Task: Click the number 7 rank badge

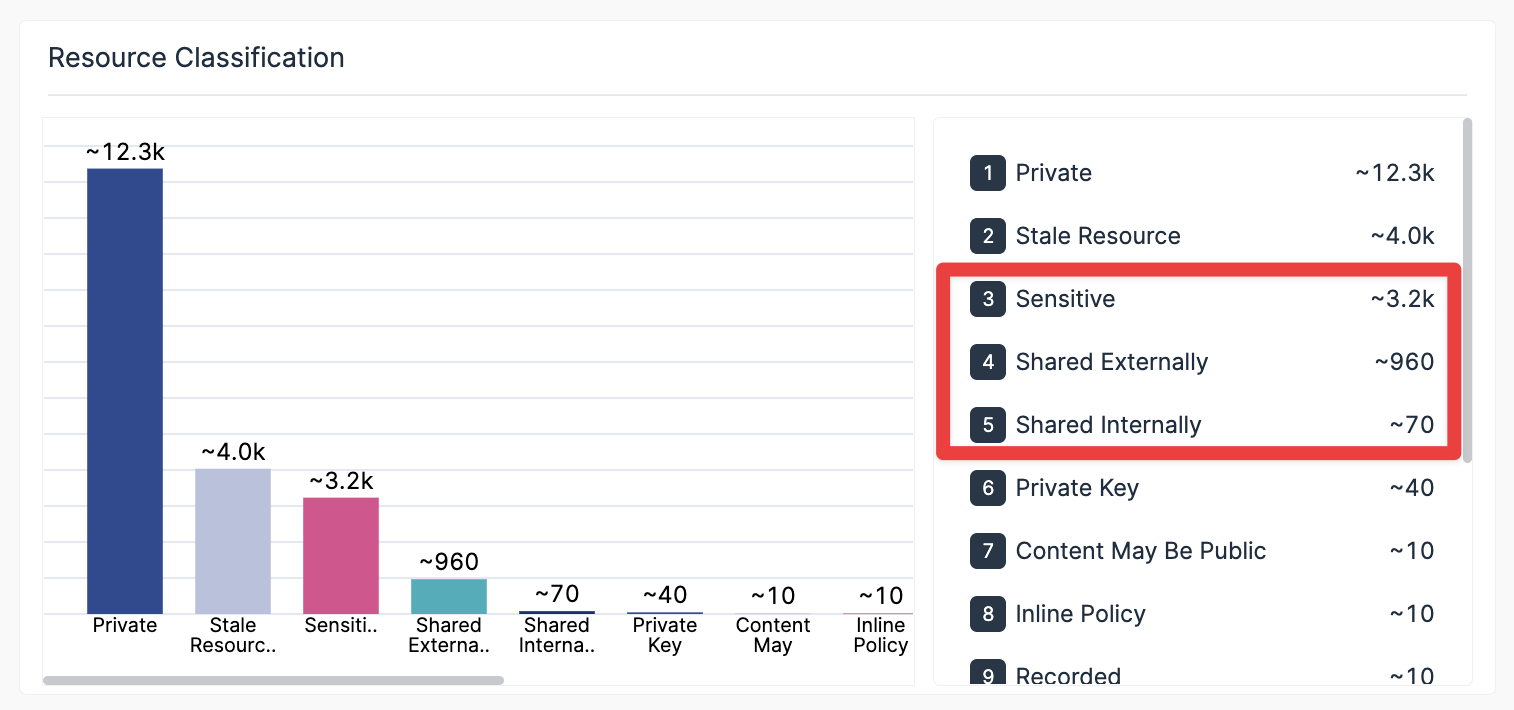Action: point(987,551)
